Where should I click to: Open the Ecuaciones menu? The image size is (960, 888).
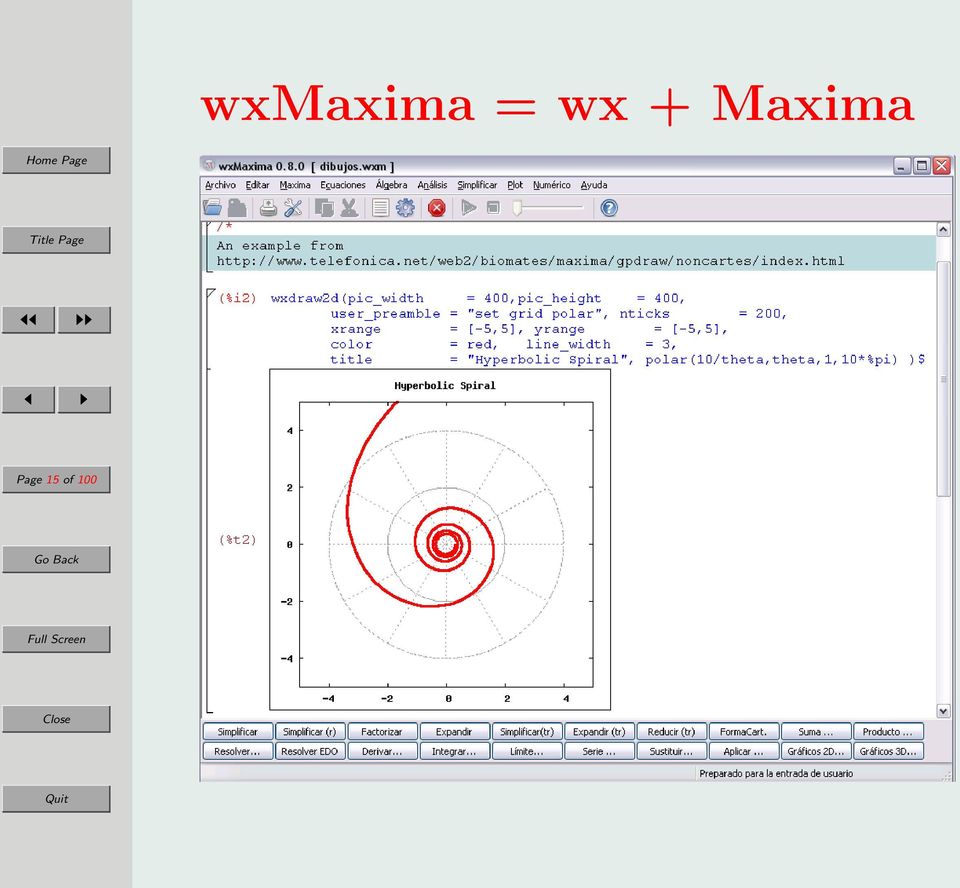[x=342, y=185]
